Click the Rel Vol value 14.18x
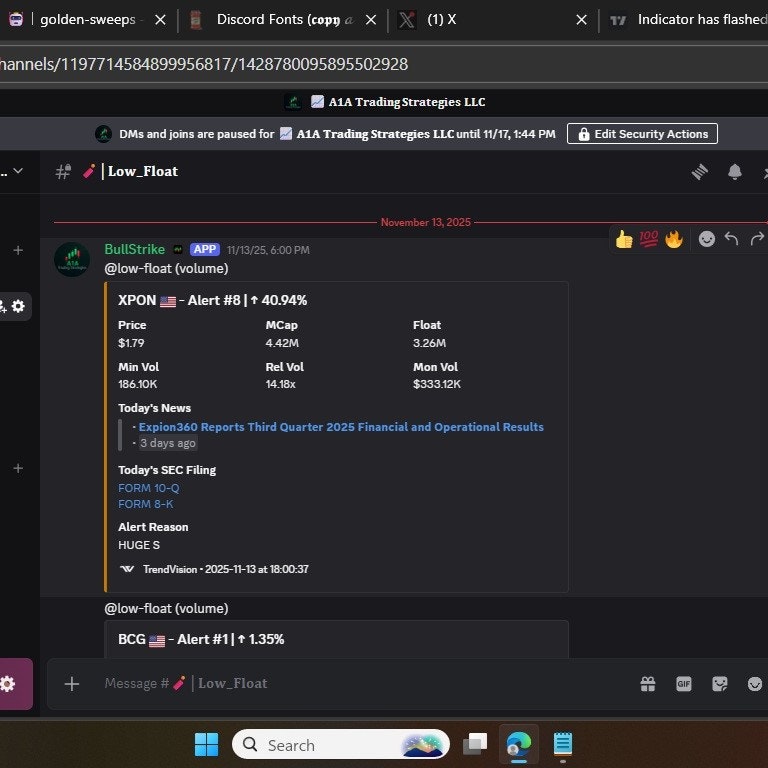This screenshot has height=768, width=768. 280,384
